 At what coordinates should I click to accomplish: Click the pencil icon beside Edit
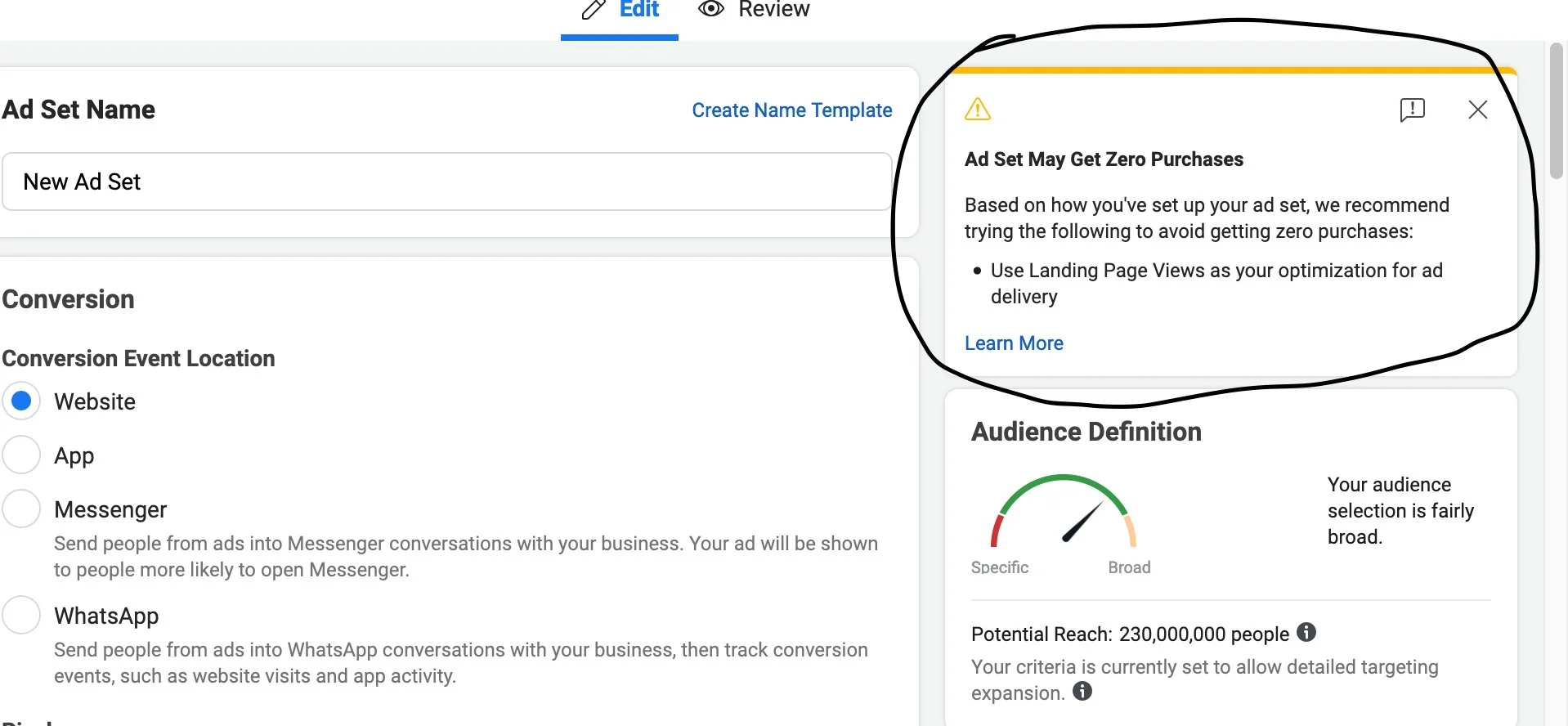point(594,10)
